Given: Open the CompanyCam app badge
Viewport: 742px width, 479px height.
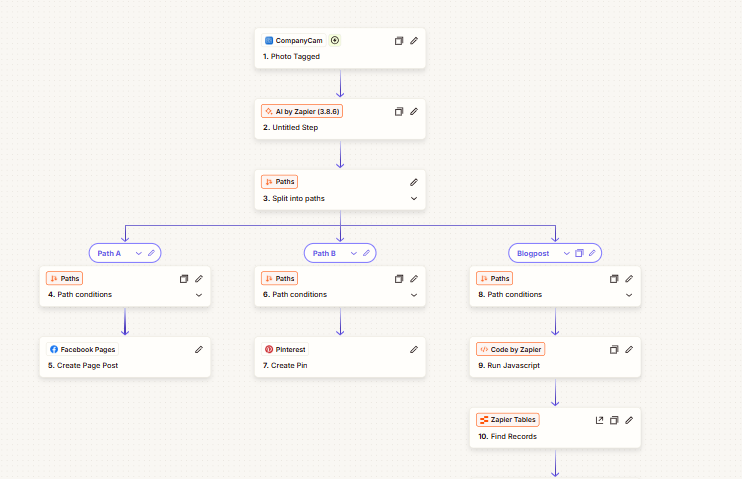Looking at the screenshot, I should click(293, 40).
